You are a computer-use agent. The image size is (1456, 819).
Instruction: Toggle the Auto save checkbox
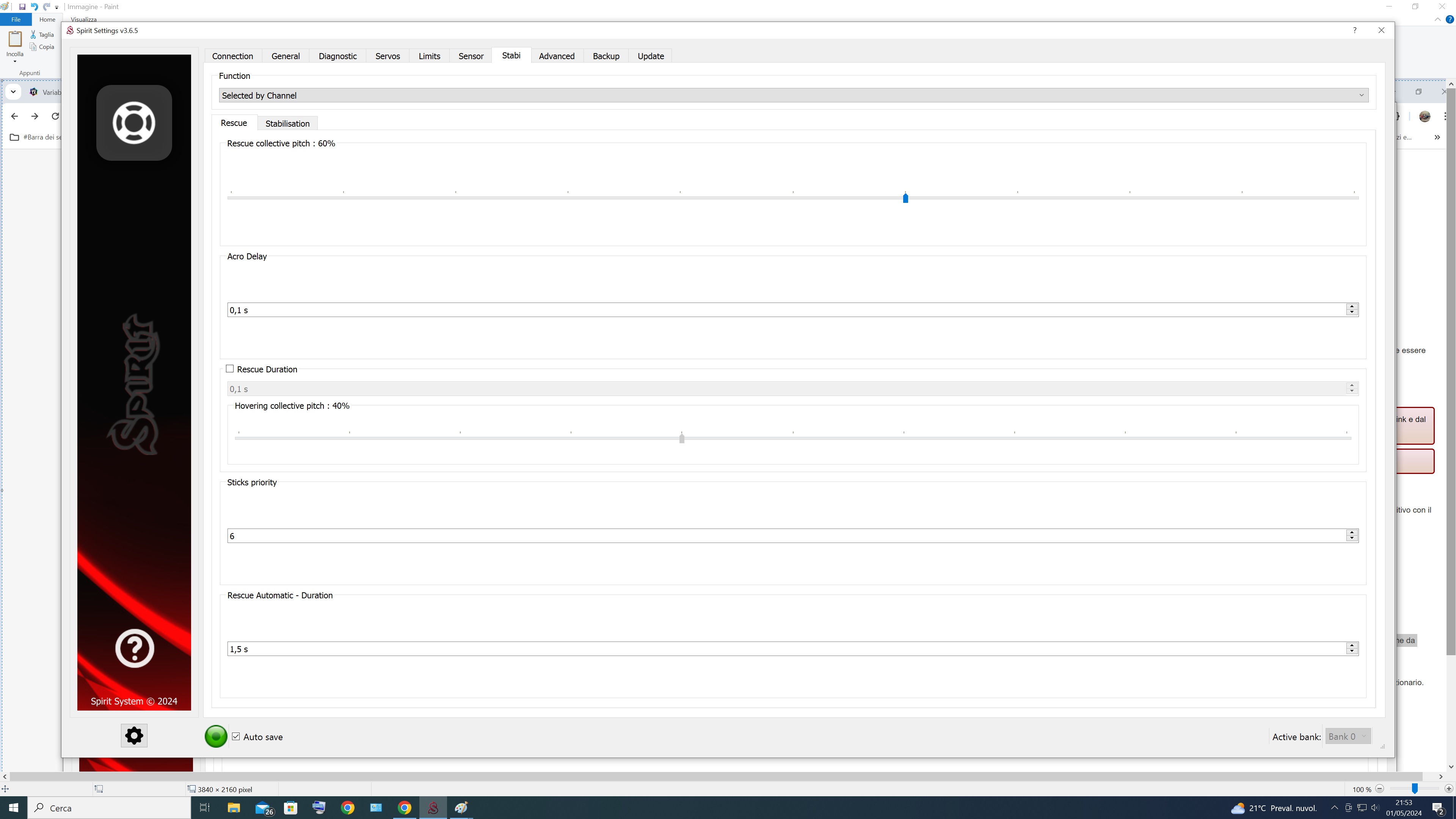tap(236, 736)
